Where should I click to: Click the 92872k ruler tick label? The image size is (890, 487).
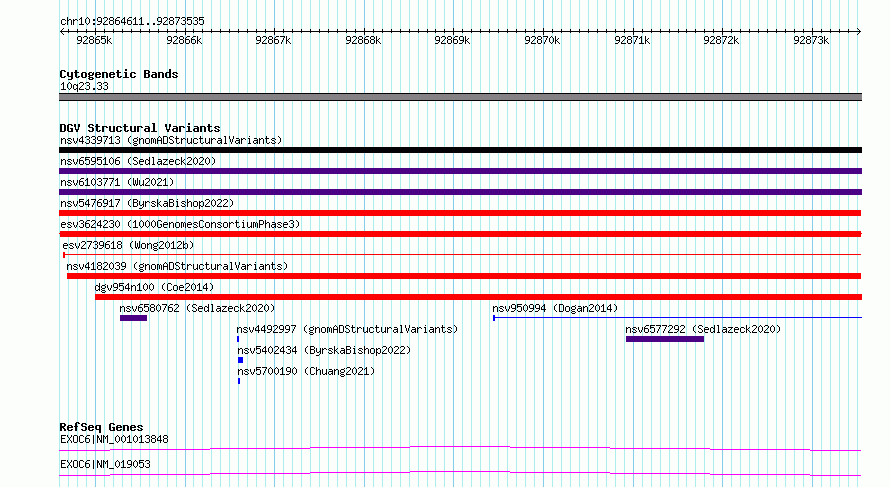[x=721, y=40]
